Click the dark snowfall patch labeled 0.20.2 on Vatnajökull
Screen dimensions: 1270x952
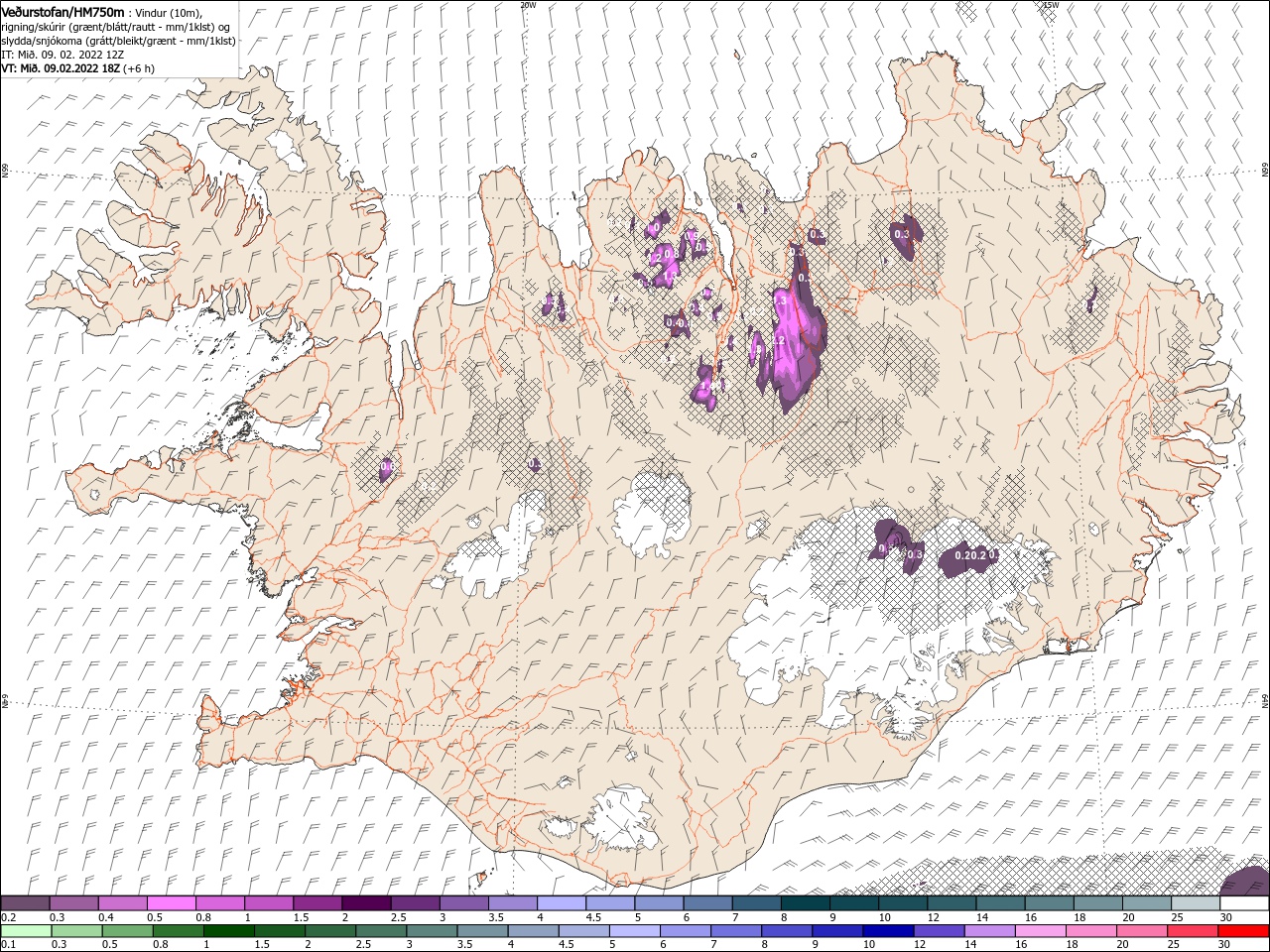pos(966,557)
